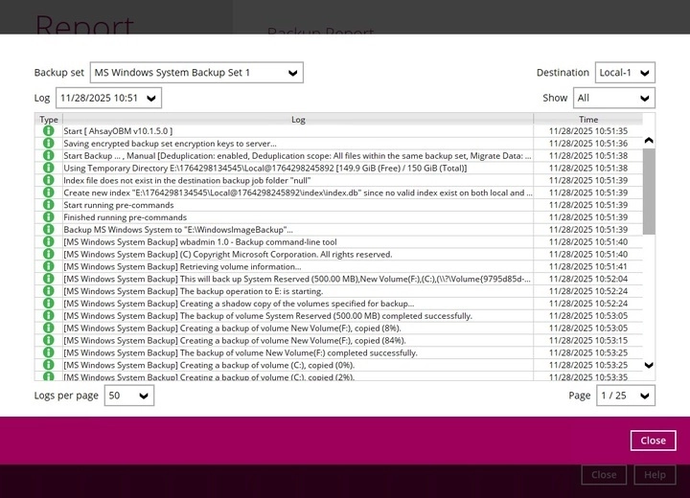Screen dimensions: 690x498
Task: Change Logs per page dropdown from 50
Action: [x=129, y=395]
